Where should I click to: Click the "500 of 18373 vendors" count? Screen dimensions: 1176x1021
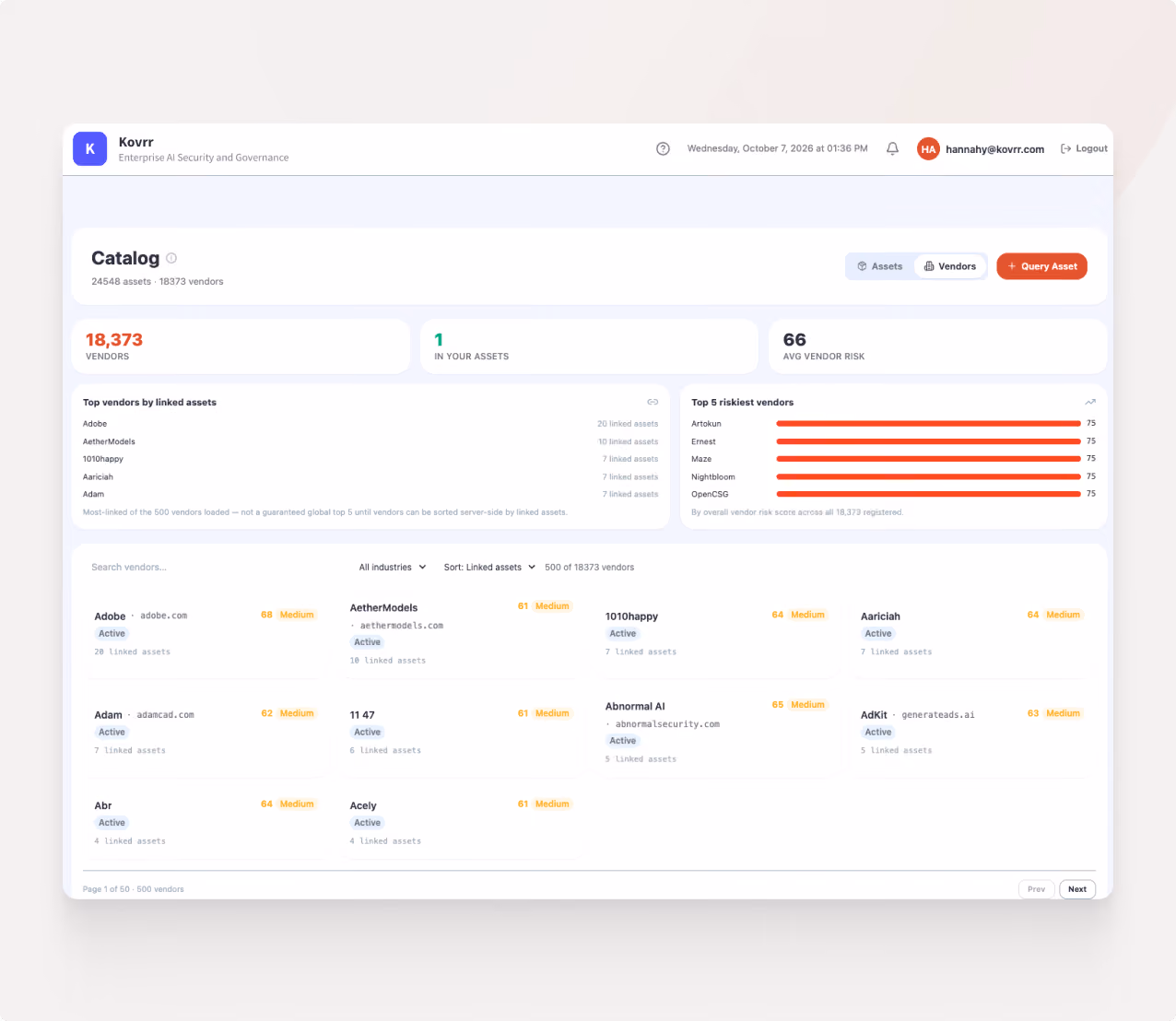(590, 568)
